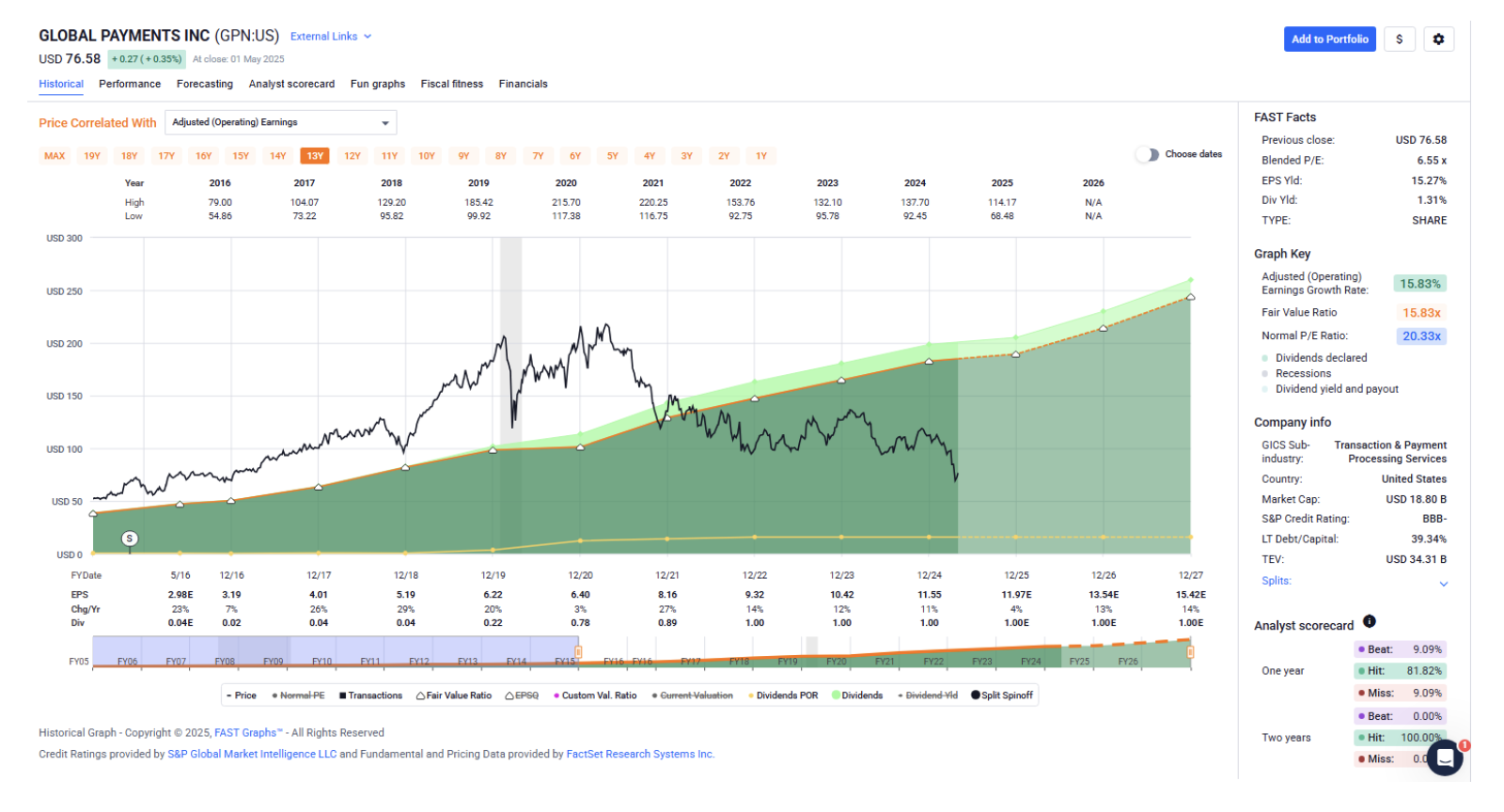Toggle Split Spinoff in the legend

point(1002,695)
